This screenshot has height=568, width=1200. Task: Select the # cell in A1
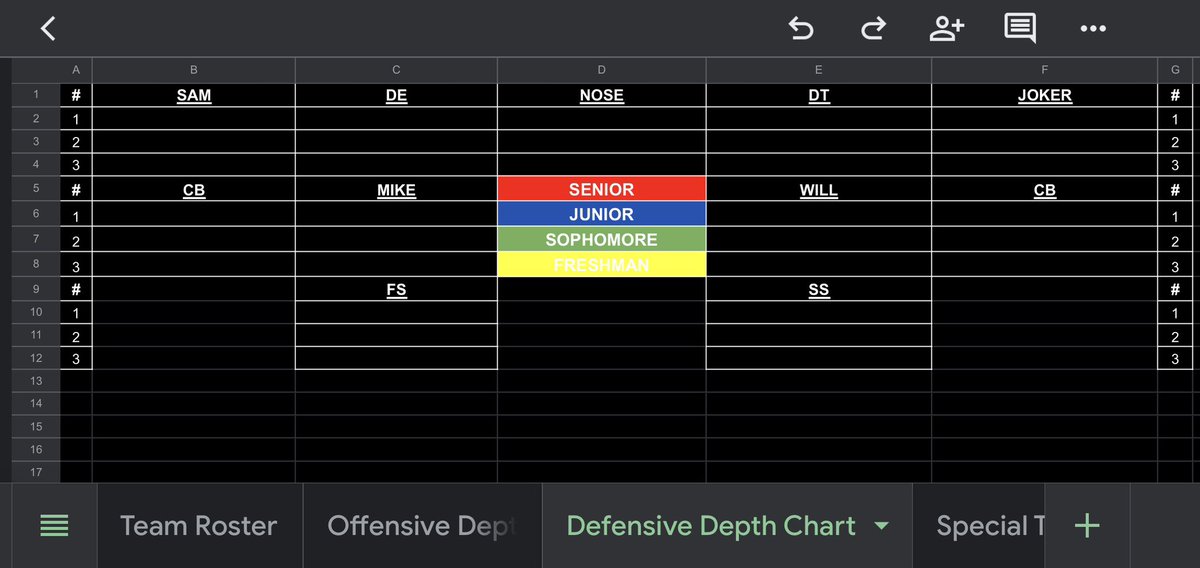point(76,95)
